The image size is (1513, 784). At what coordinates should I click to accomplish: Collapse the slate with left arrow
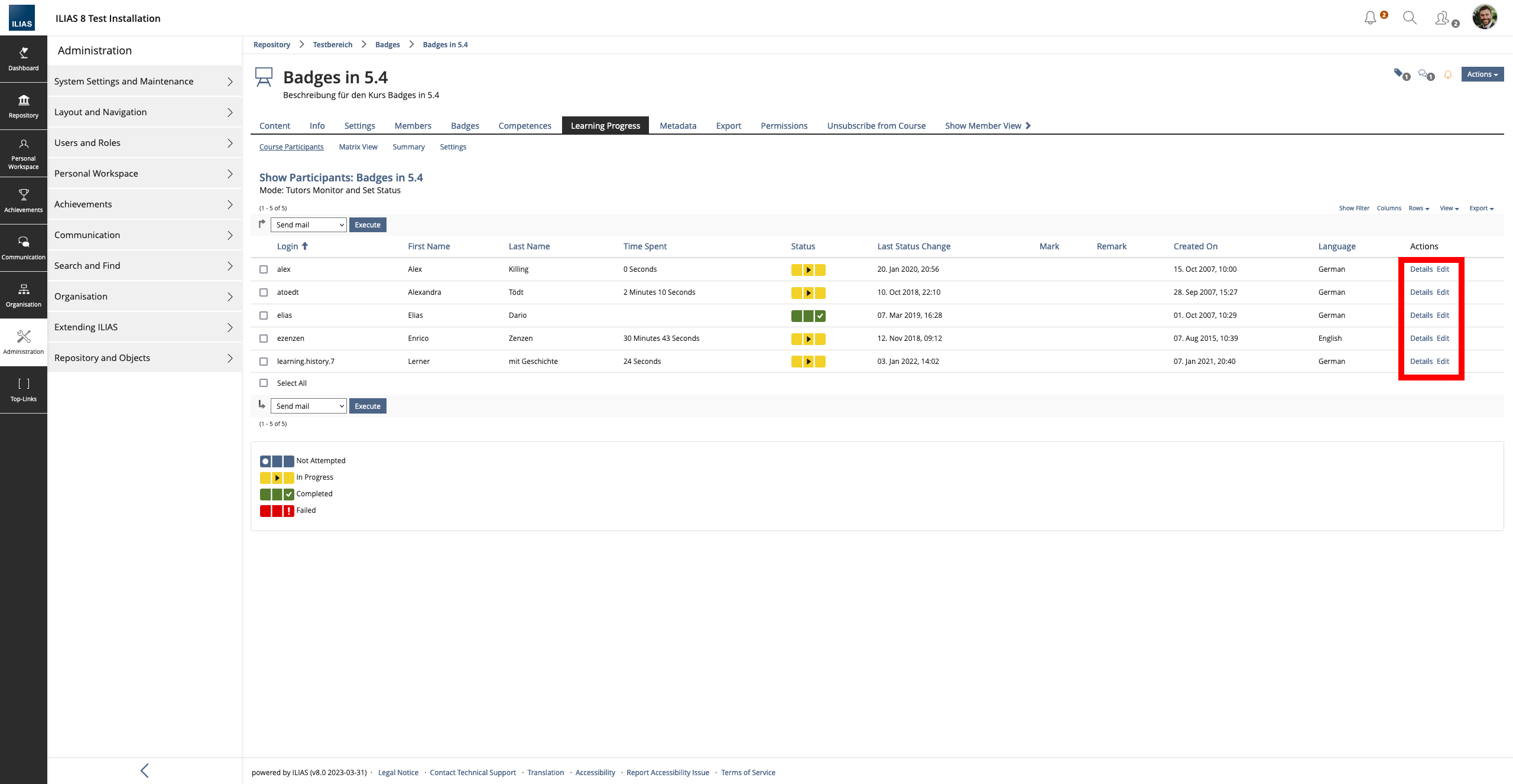pyautogui.click(x=145, y=770)
